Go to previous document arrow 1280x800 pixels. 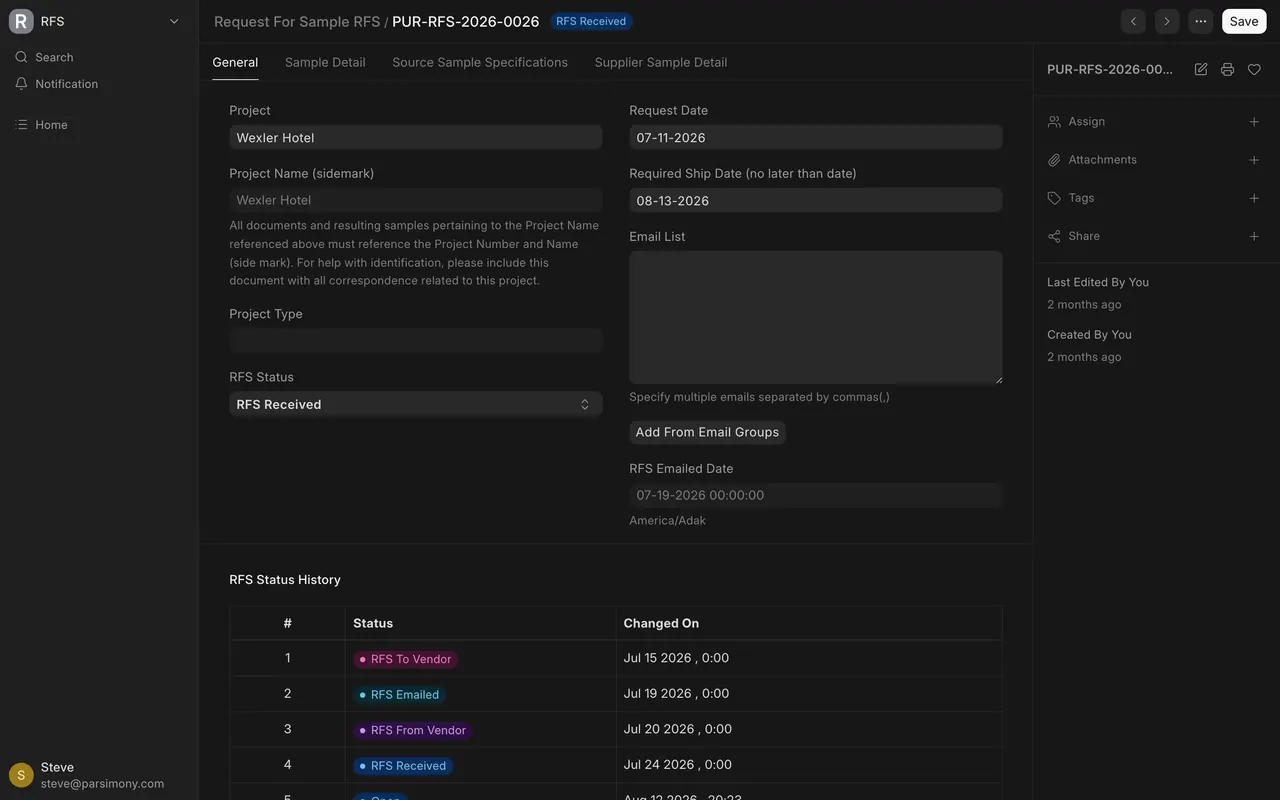[x=1133, y=21]
